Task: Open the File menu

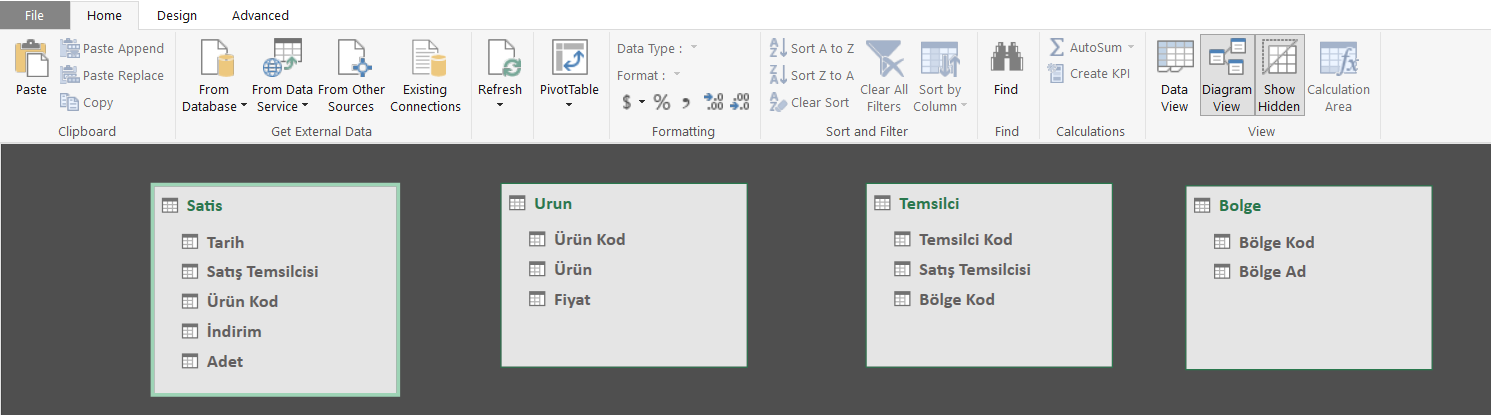Action: pos(34,15)
